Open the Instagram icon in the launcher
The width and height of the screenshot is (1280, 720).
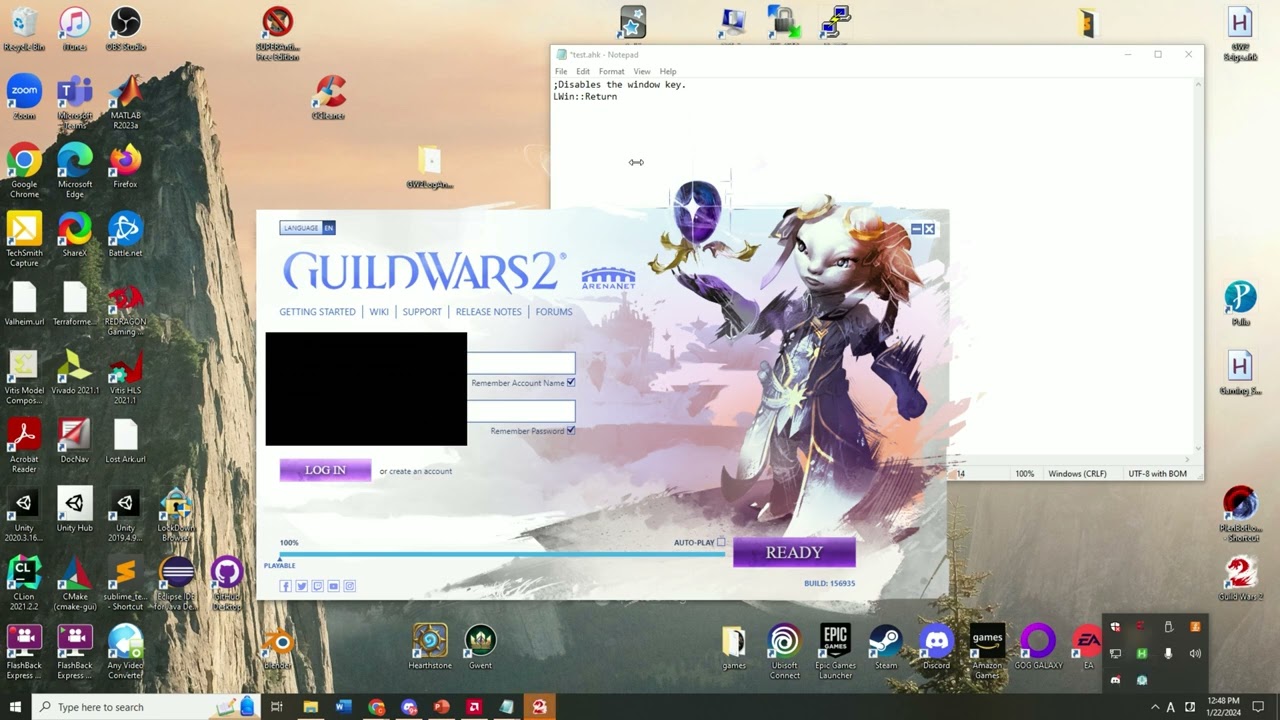coord(349,586)
